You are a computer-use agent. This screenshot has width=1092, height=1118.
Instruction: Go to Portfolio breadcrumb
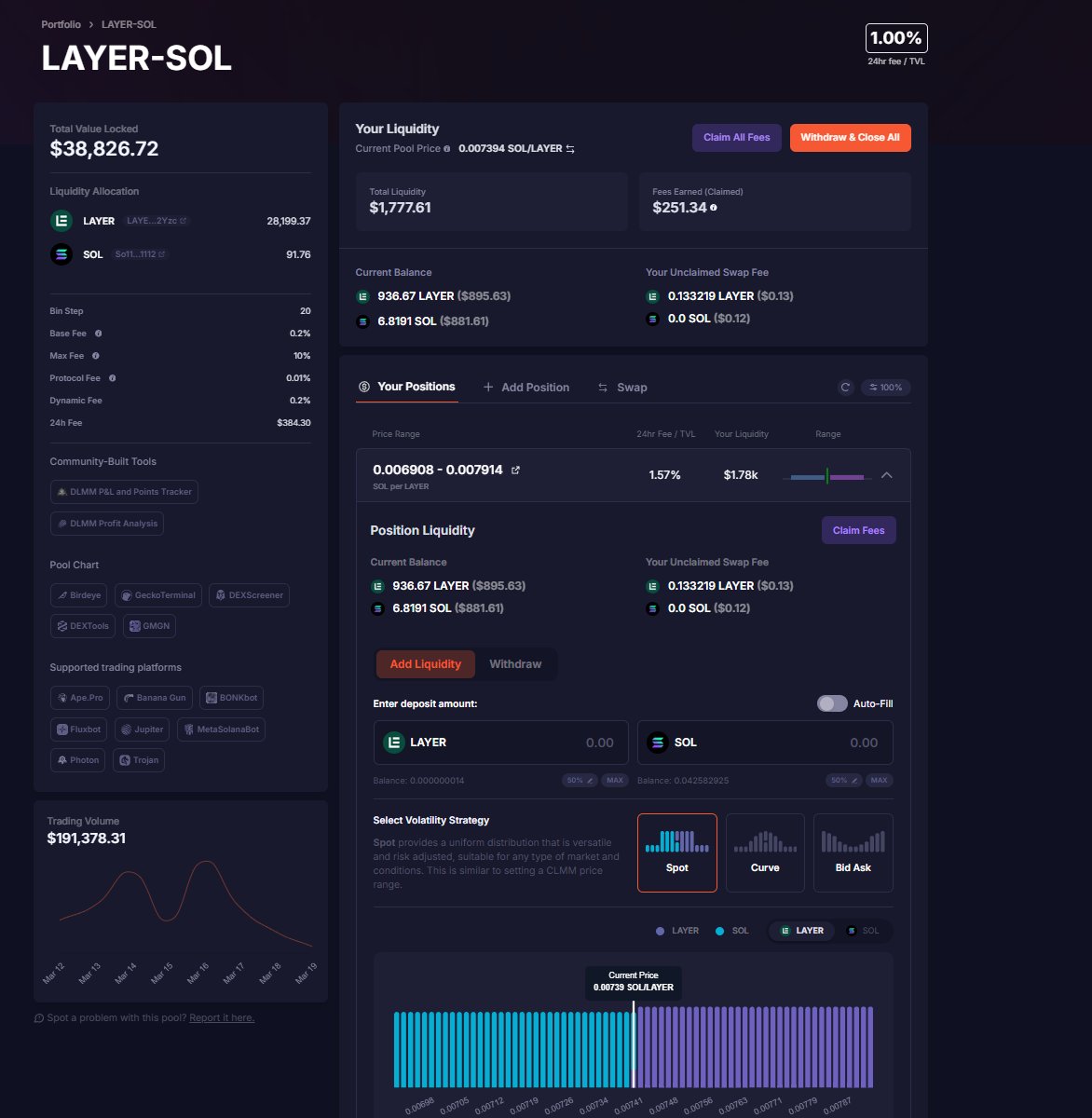[61, 24]
